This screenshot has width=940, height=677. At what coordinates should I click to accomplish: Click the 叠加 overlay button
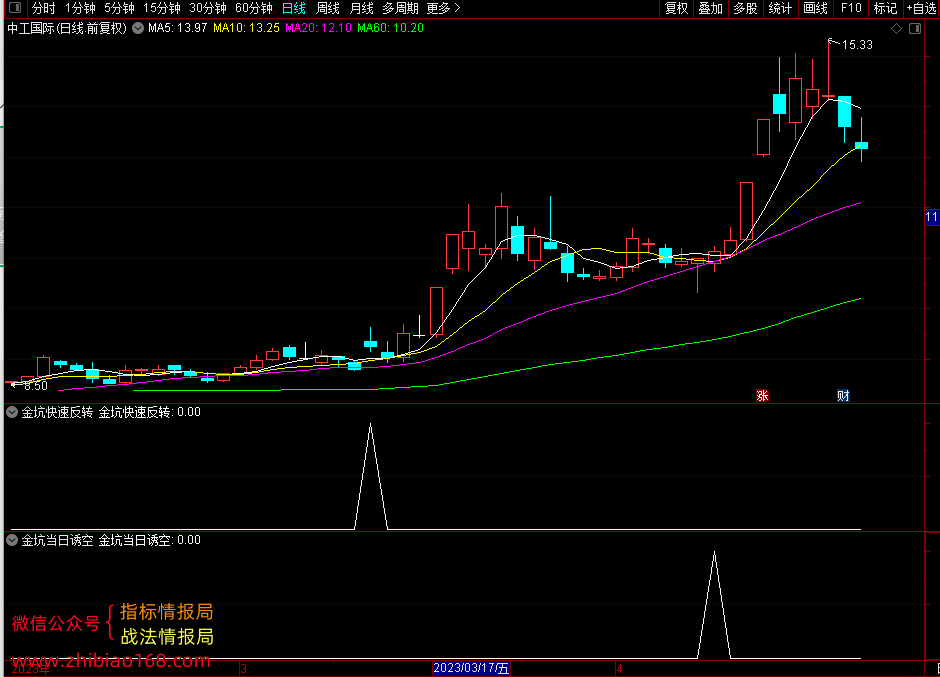point(711,8)
